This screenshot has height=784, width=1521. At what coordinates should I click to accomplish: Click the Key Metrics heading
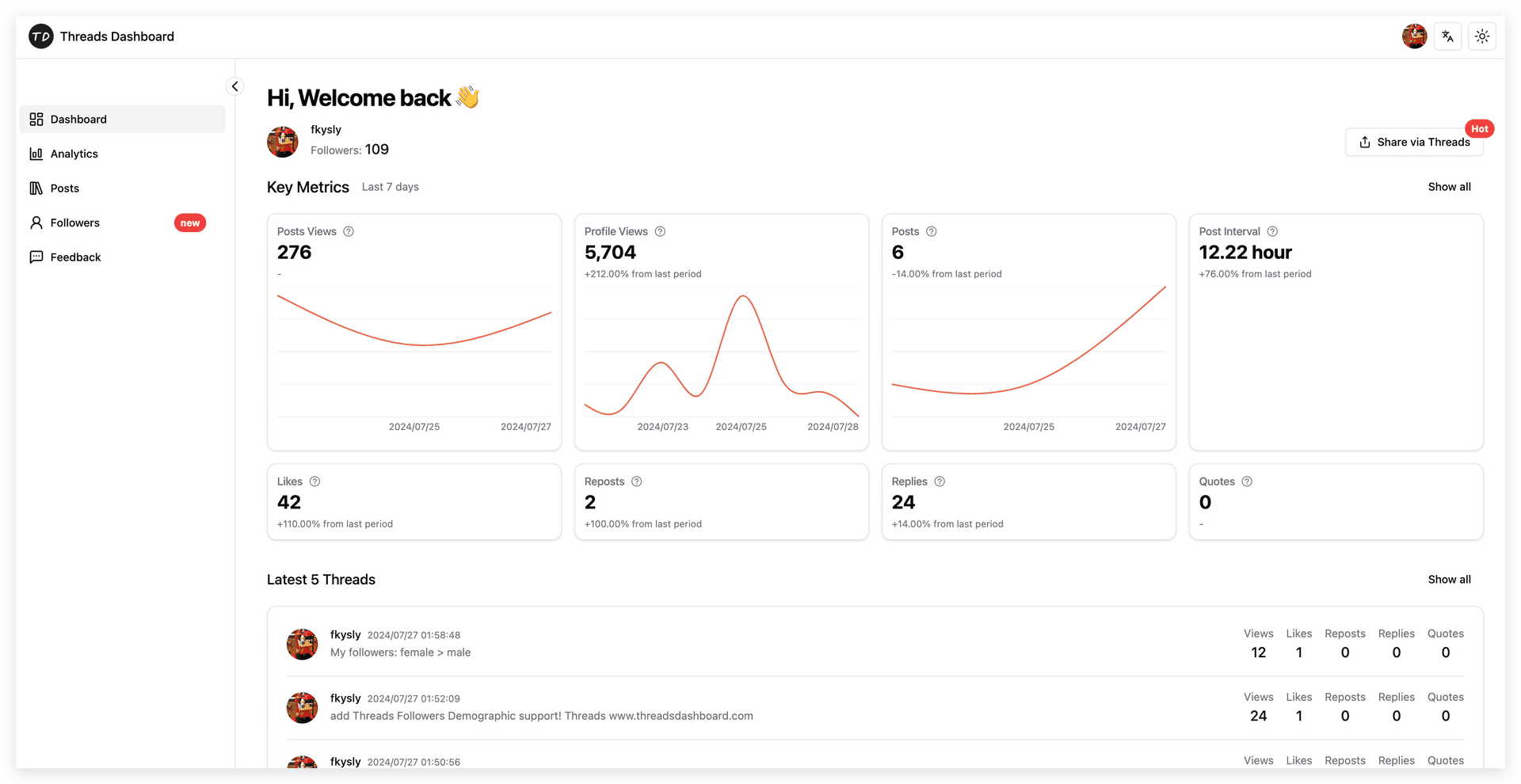[308, 188]
